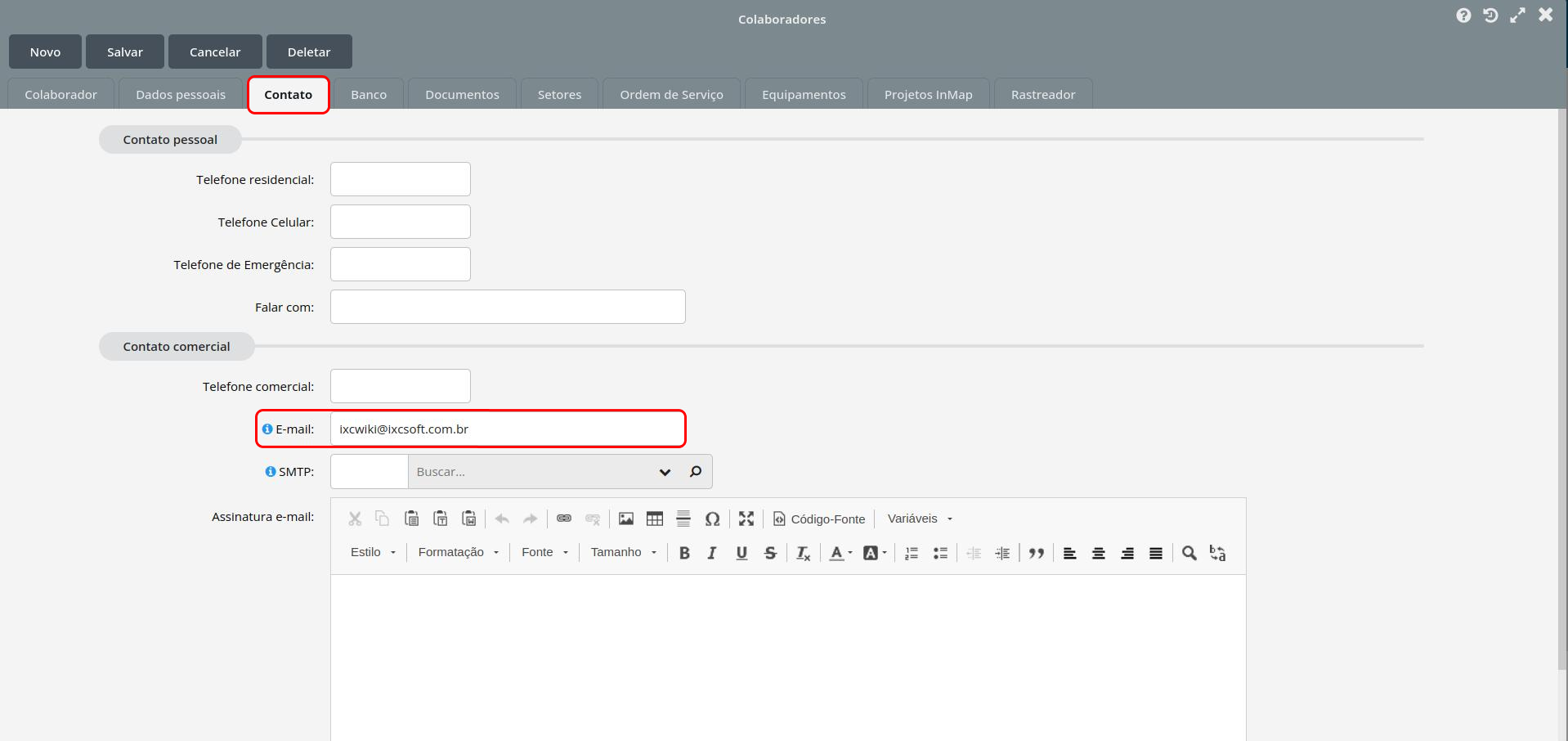1568x741 pixels.
Task: Click the Cancelar button
Action: pos(215,52)
